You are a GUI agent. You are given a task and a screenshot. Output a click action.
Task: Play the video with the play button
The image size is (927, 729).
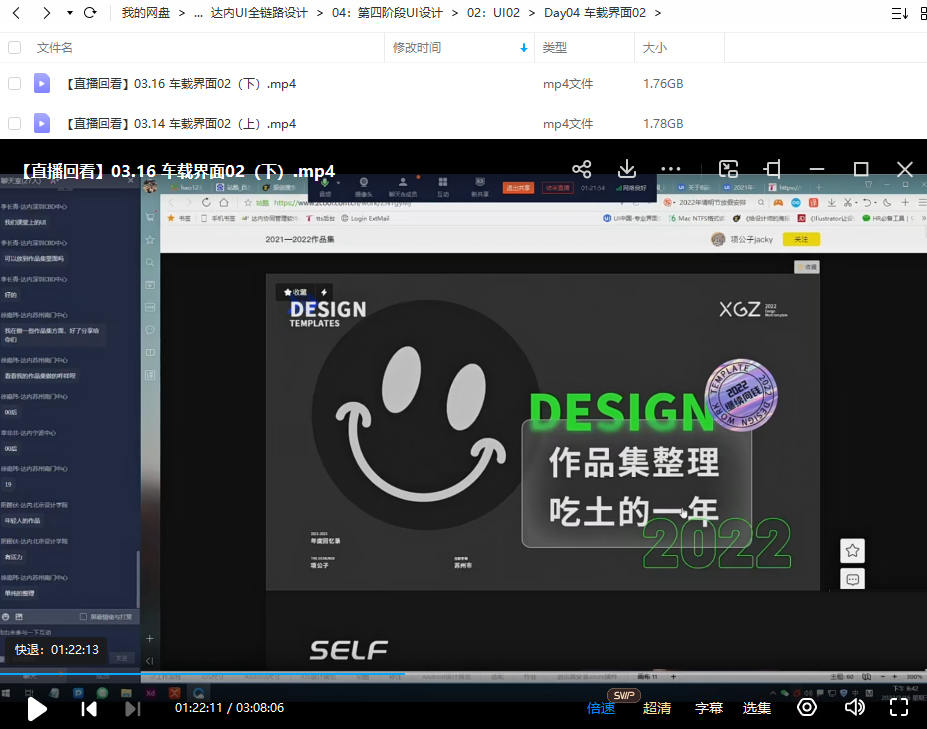[x=37, y=709]
